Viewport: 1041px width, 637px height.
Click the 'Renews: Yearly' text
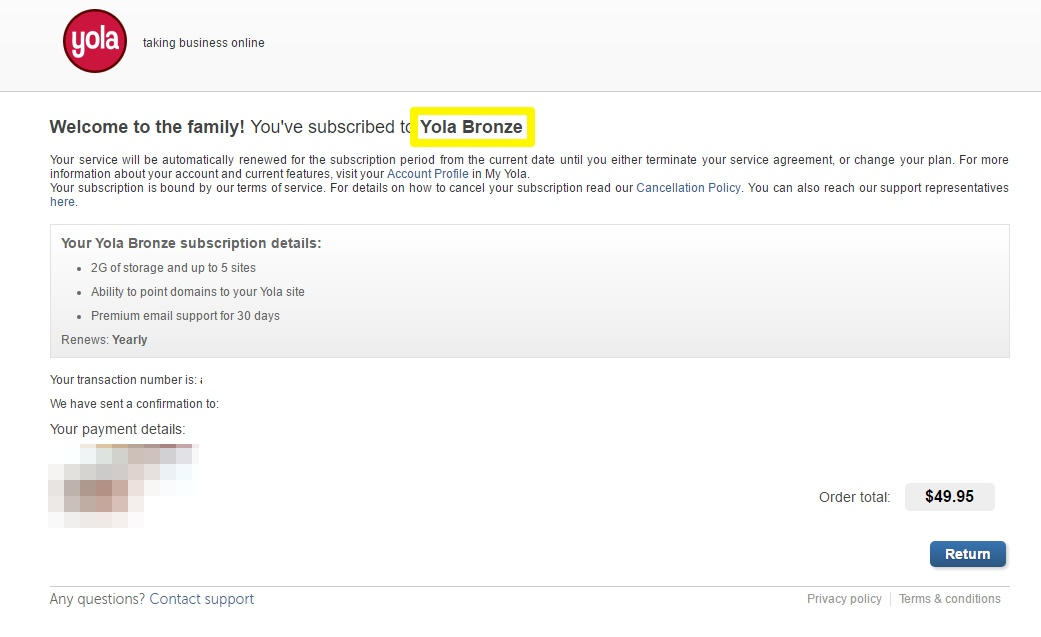coord(104,339)
